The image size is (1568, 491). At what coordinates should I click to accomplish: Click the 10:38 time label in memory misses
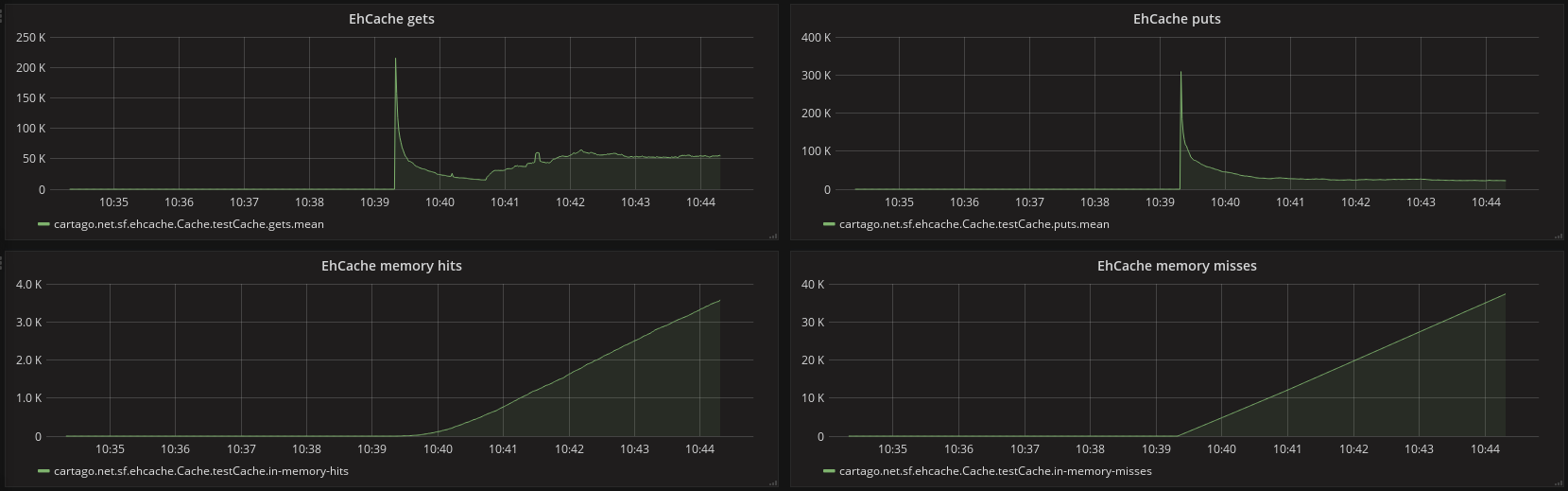pos(1090,449)
